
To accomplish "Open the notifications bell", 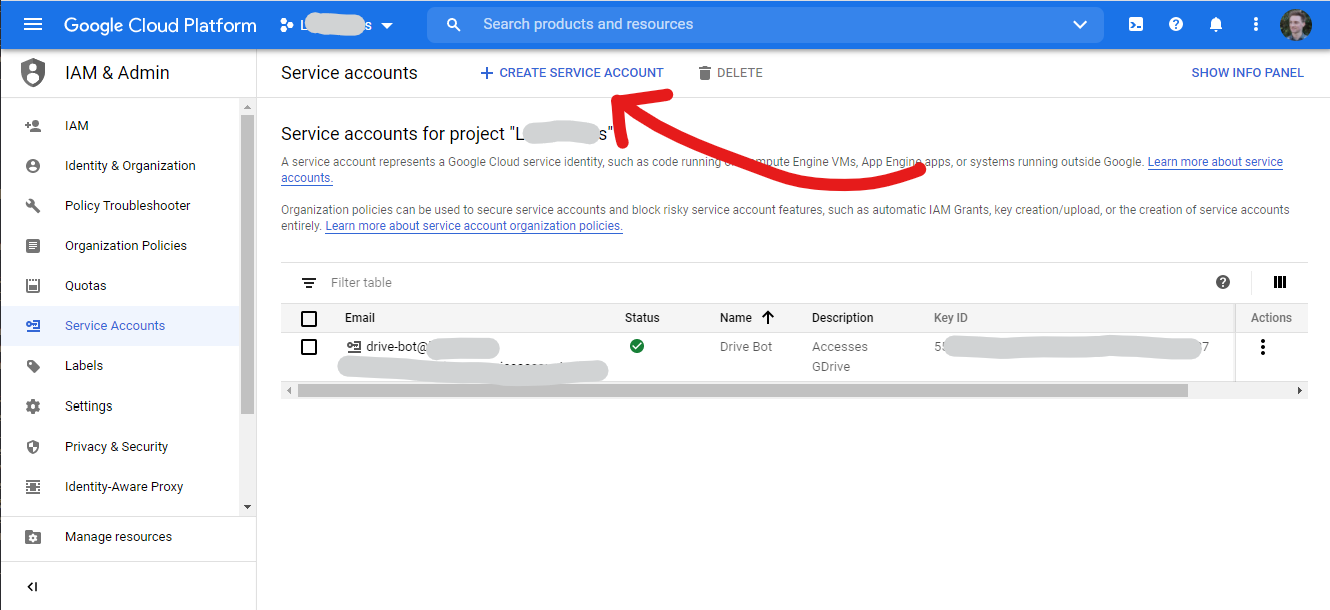I will 1216,25.
